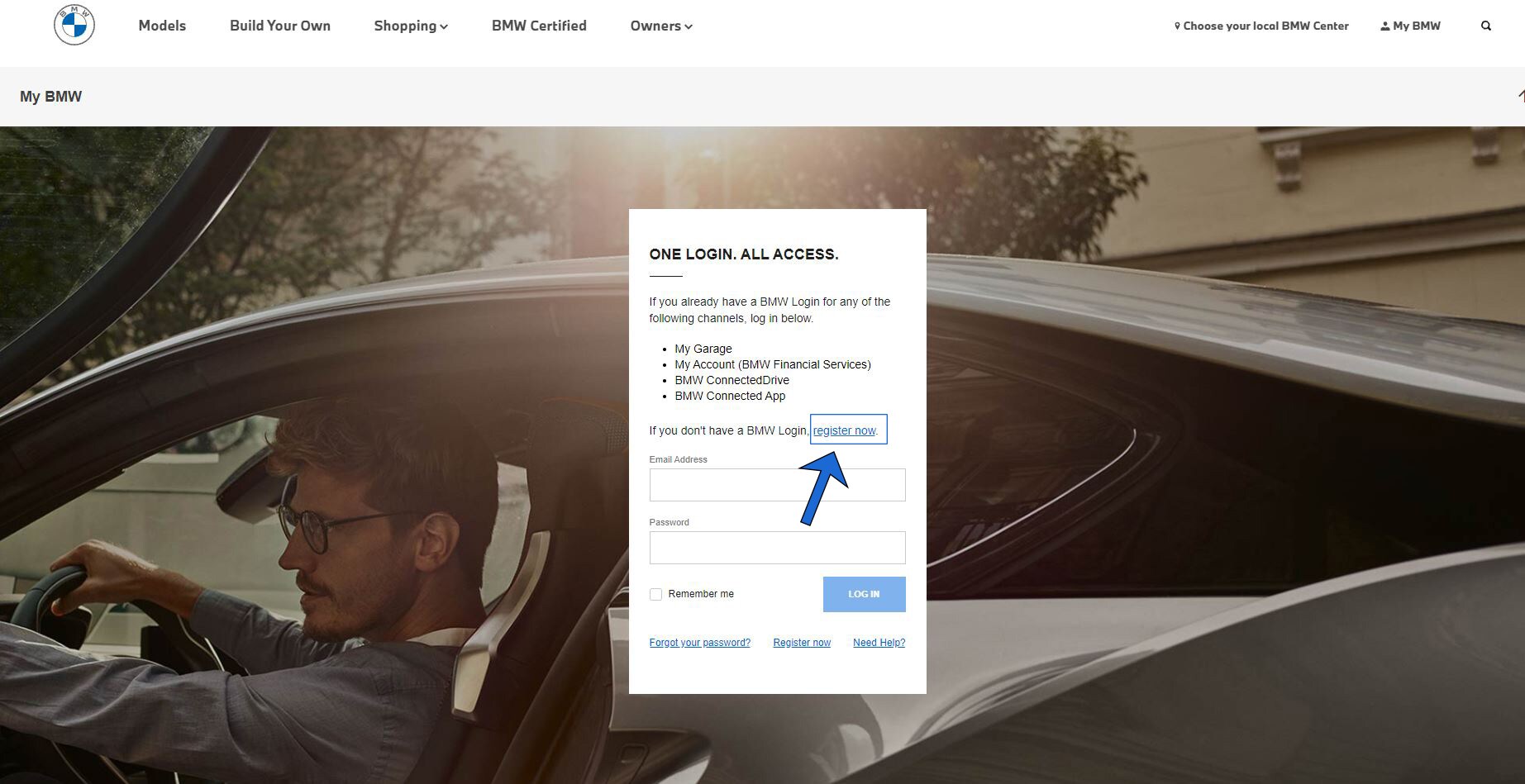Click the ONE LOGIN. ALL ACCESS. heading
This screenshot has width=1525, height=784.
pos(743,254)
